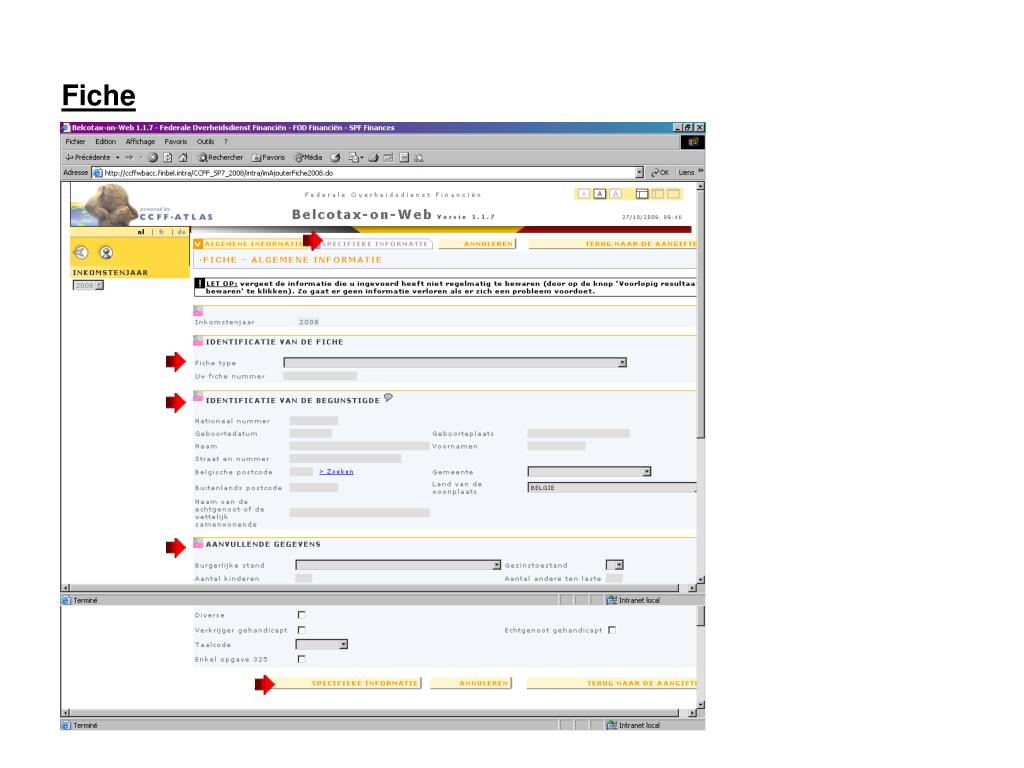1024x768 pixels.
Task: Open the Favoris menu in menu bar
Action: 176,142
